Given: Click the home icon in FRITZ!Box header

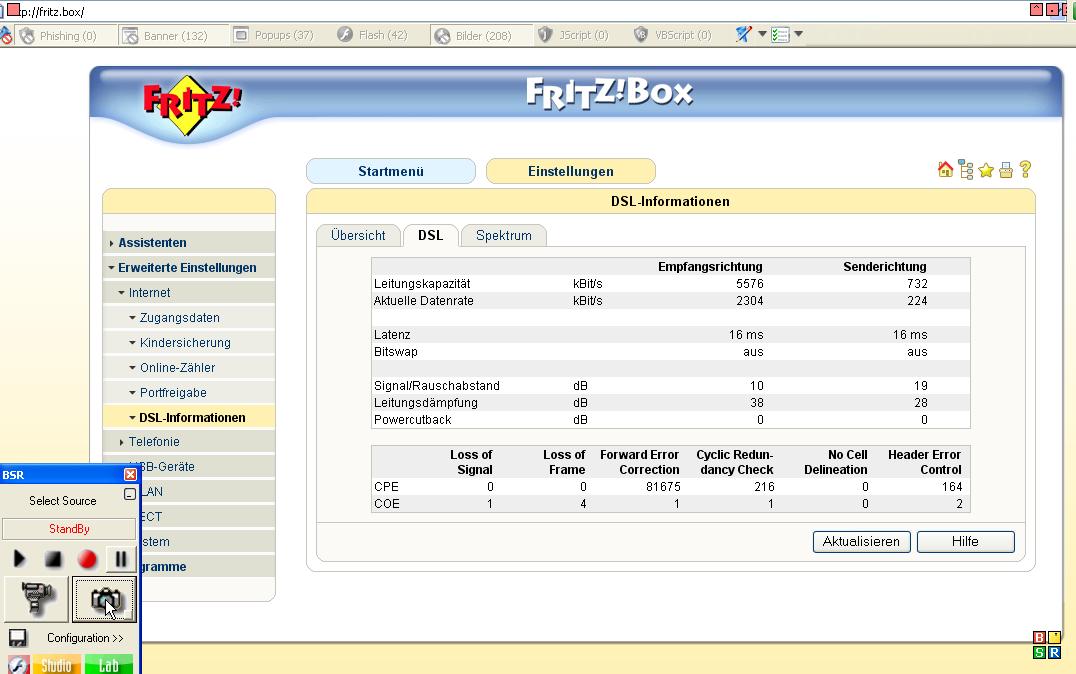Looking at the screenshot, I should click(945, 170).
